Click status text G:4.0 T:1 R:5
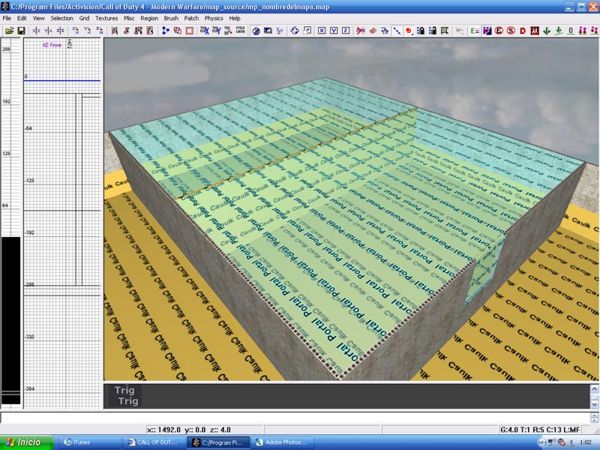This screenshot has height=450, width=600. pyautogui.click(x=540, y=430)
